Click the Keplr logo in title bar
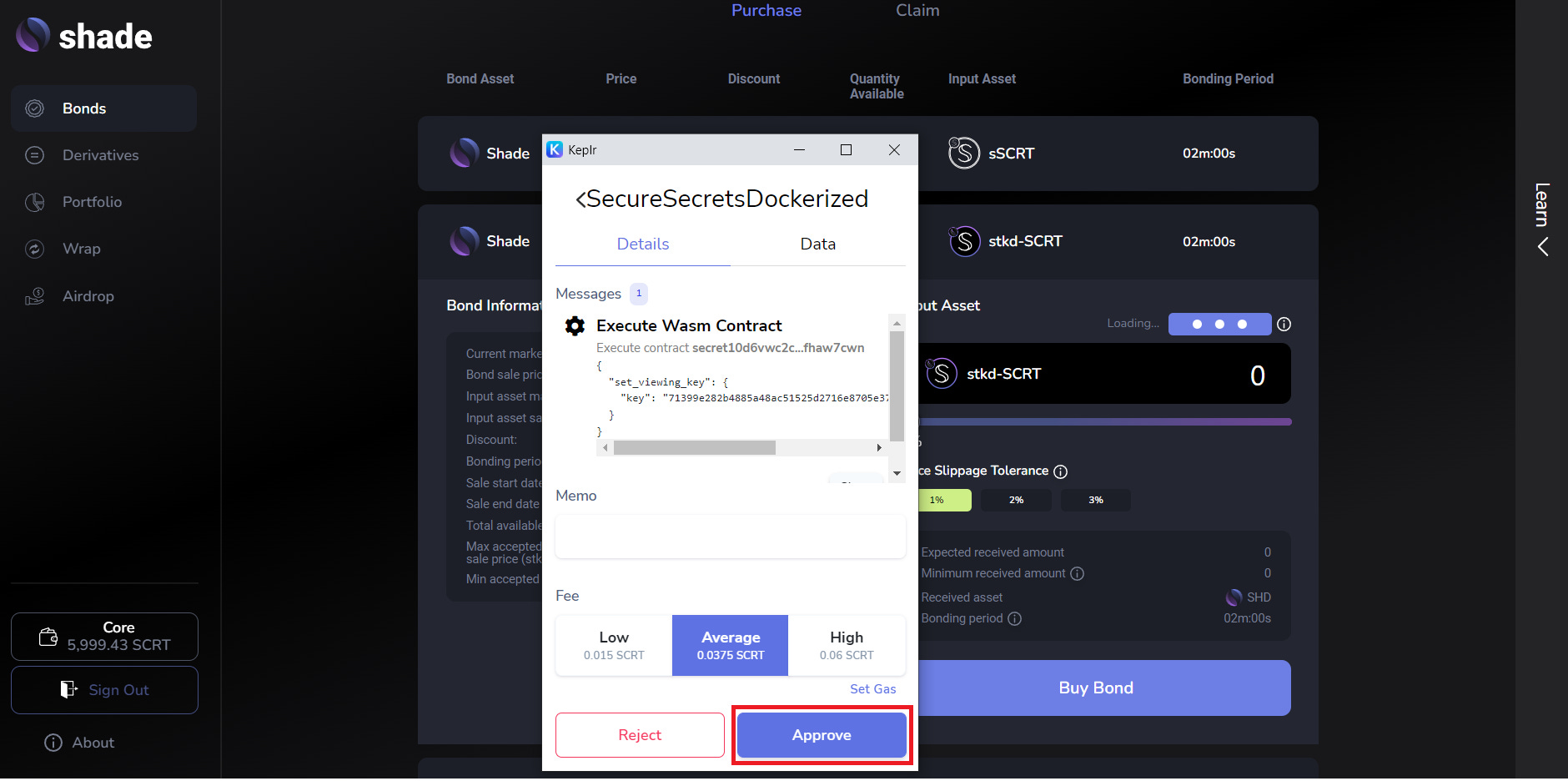The width and height of the screenshot is (1568, 781). (555, 149)
